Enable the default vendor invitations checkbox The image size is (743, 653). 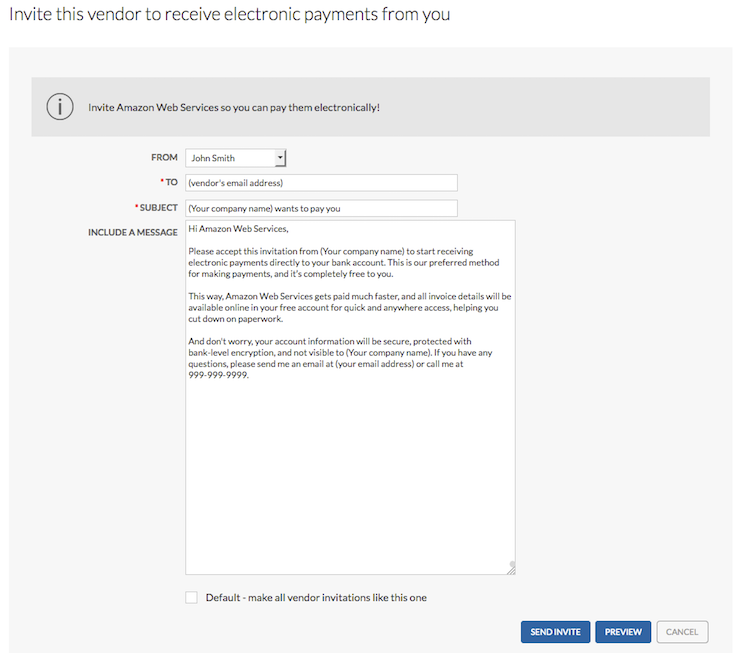[191, 597]
